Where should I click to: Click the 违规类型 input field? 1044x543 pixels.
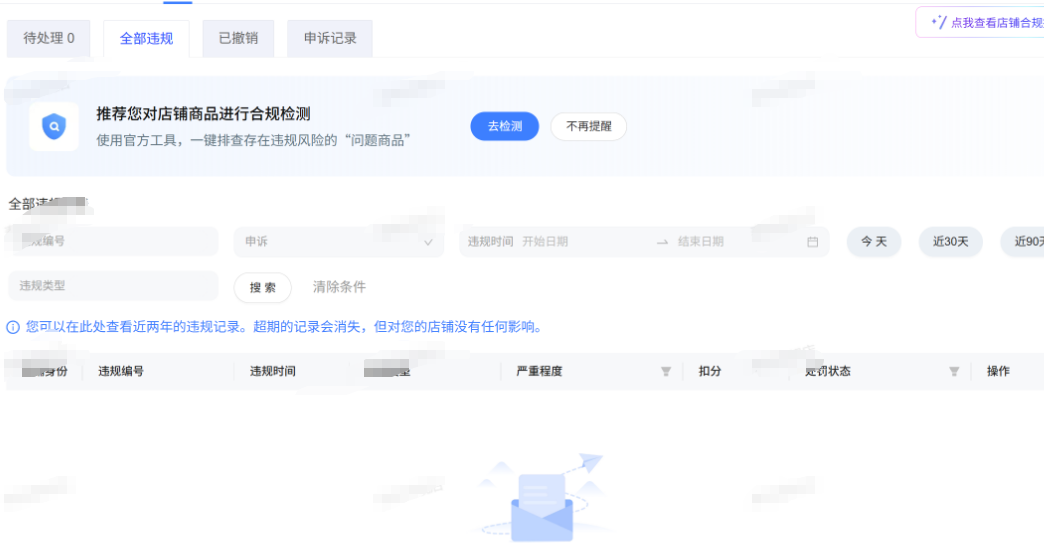[x=113, y=285]
